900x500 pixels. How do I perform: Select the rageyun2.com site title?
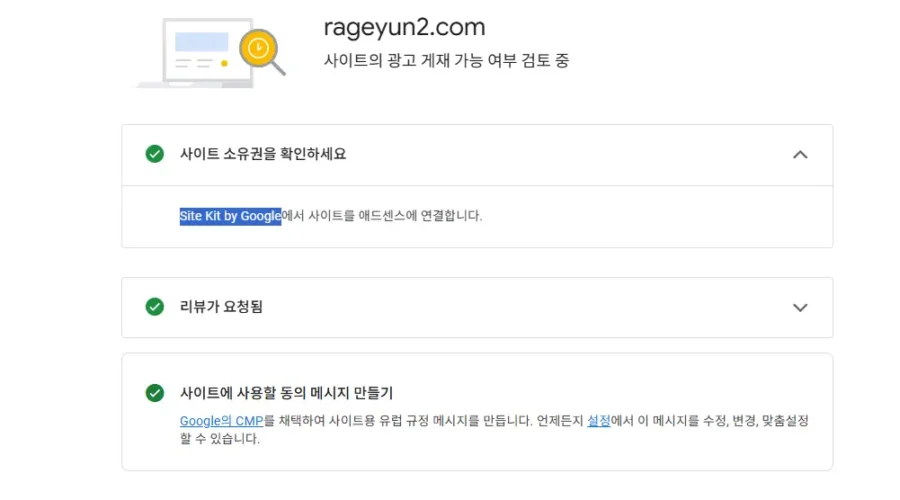click(x=405, y=27)
